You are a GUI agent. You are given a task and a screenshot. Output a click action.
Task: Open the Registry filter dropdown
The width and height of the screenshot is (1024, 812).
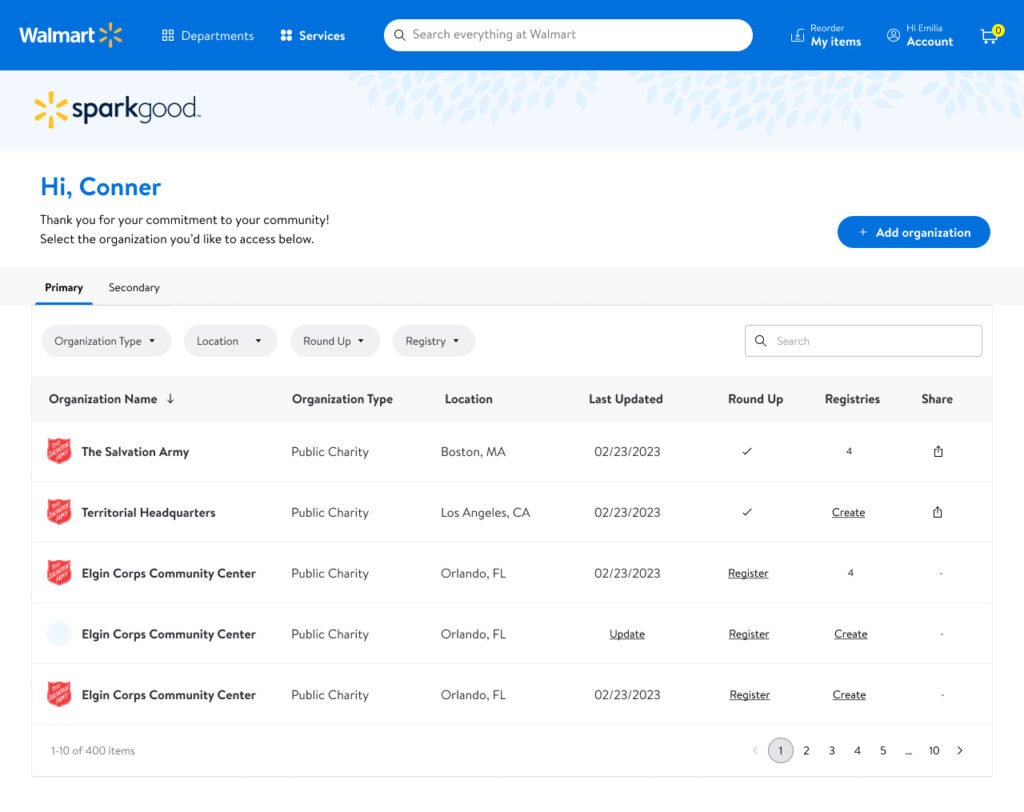(433, 341)
